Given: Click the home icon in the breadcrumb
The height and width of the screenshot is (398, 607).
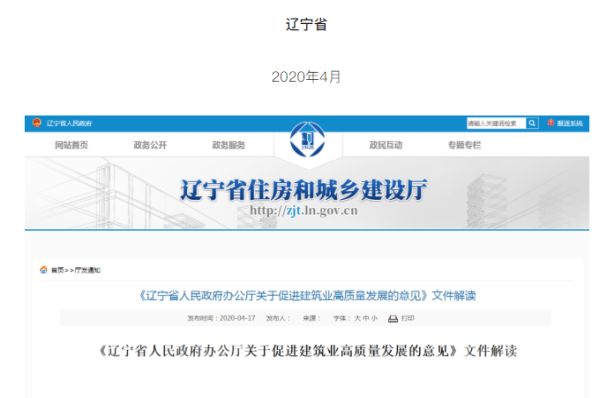Looking at the screenshot, I should [x=43, y=269].
